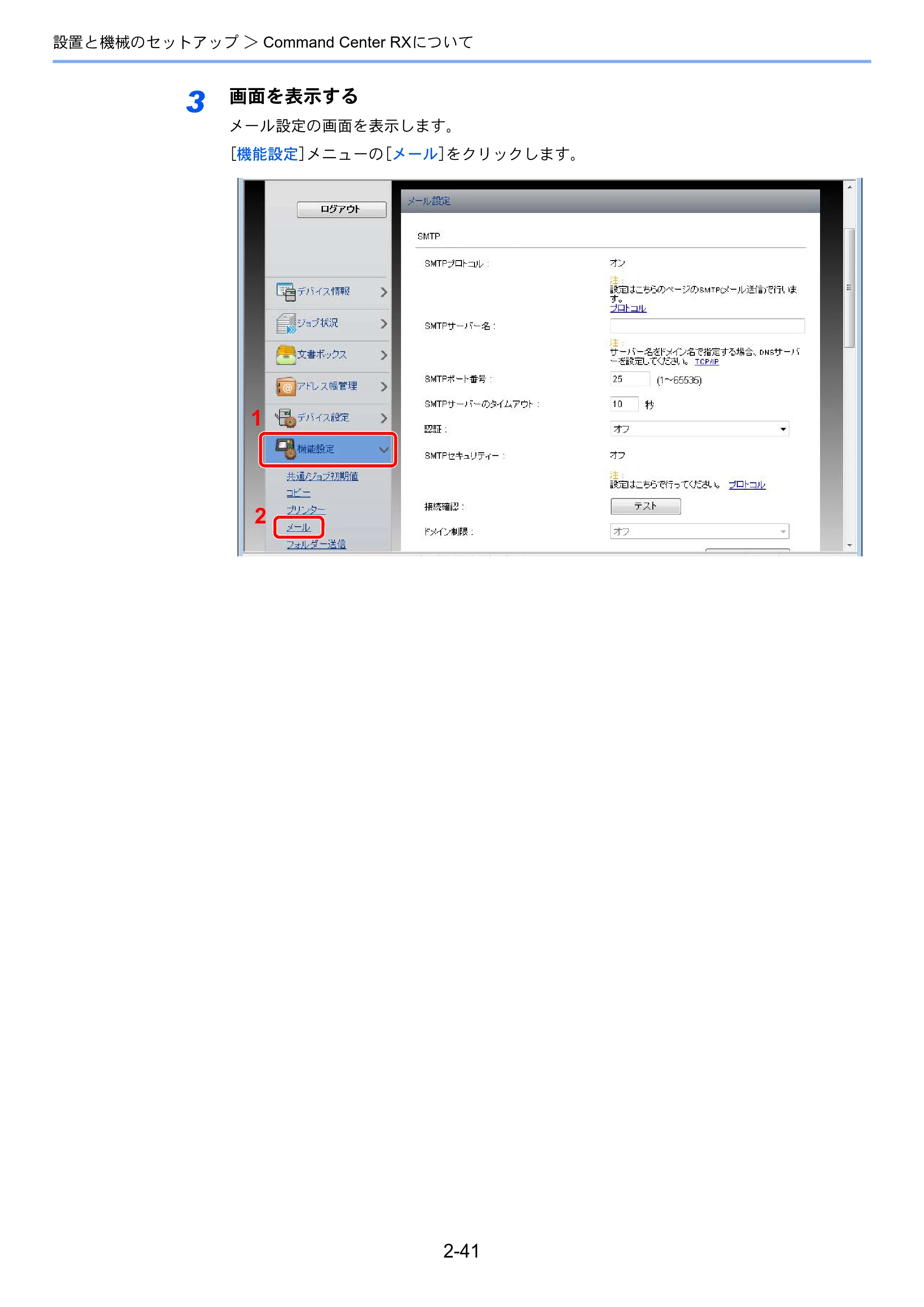Click the SMTPサーバー名 input field

tap(707, 326)
